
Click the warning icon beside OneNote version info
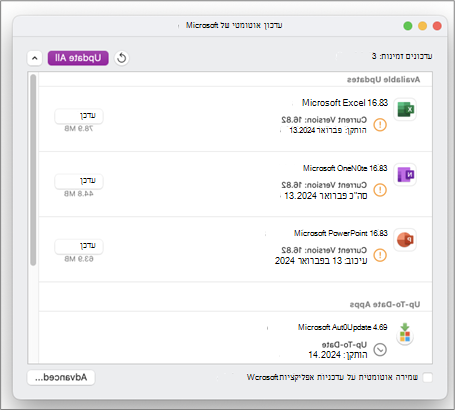click(x=380, y=190)
